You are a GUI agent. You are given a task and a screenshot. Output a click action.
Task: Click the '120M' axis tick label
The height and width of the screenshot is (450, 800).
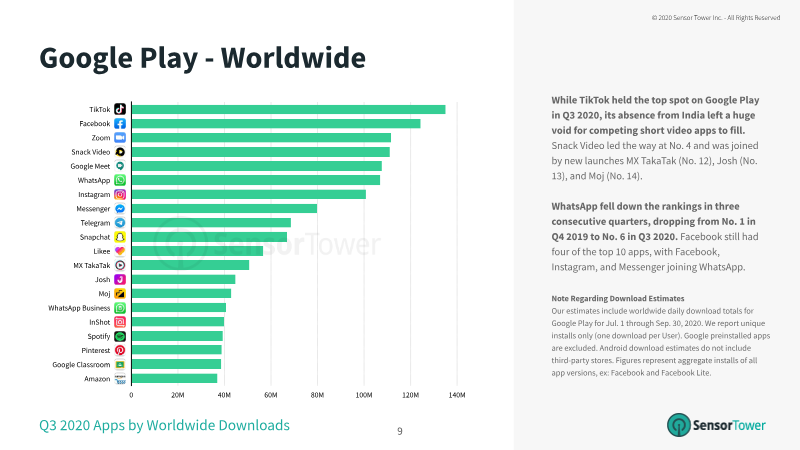click(x=410, y=395)
